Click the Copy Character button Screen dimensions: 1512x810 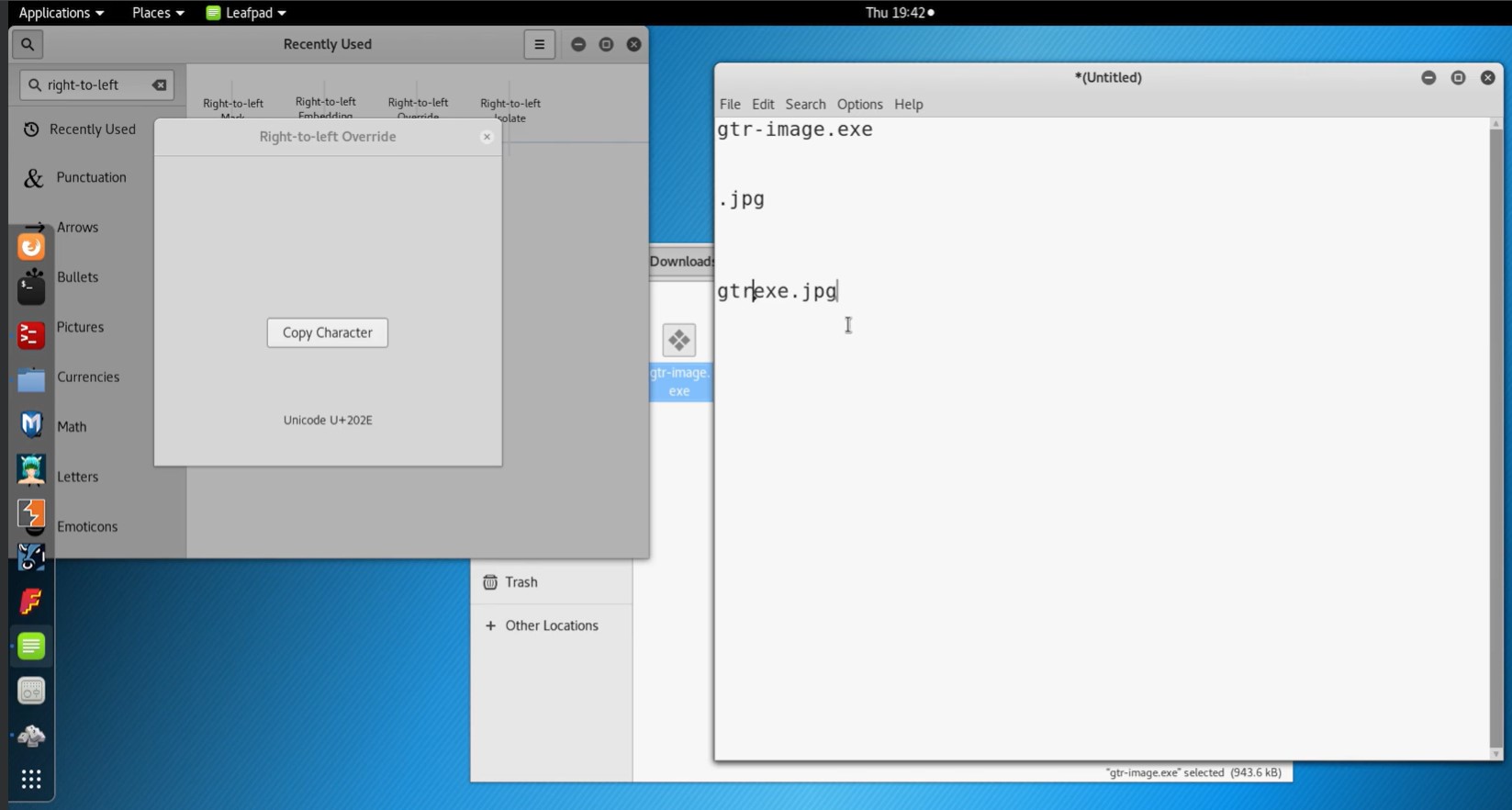[x=327, y=332]
